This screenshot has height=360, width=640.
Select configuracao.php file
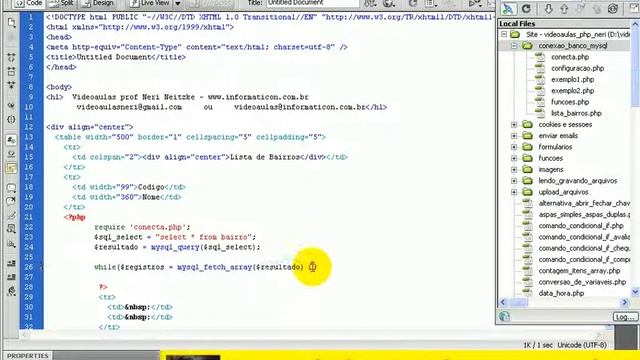pos(577,68)
